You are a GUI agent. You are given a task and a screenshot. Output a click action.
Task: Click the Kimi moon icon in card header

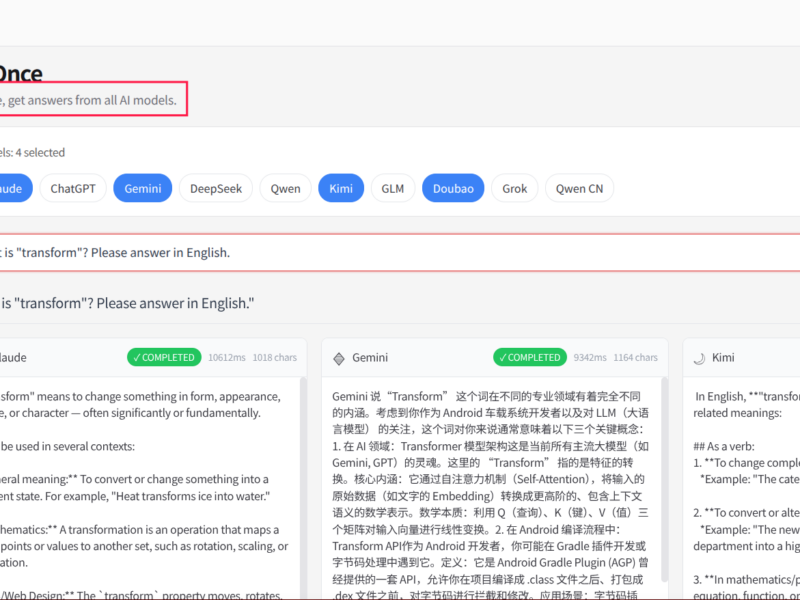pos(700,357)
